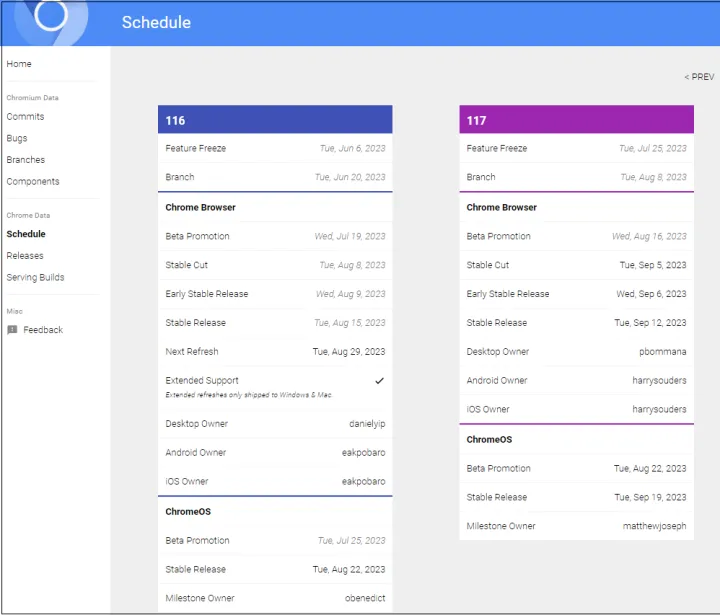Navigate to the Bugs page
The height and width of the screenshot is (615, 720).
(x=17, y=139)
